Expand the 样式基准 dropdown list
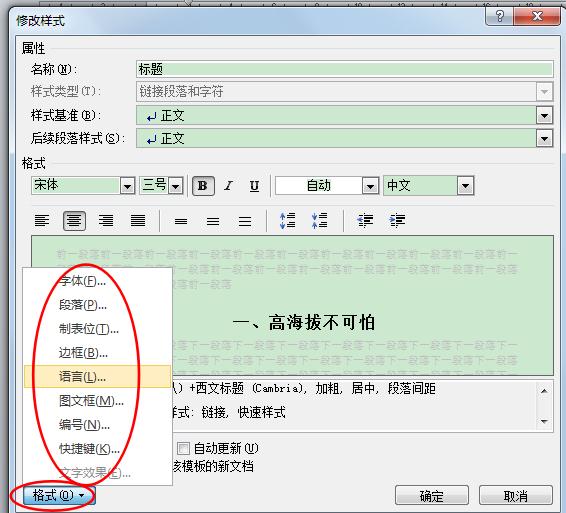The height and width of the screenshot is (513, 566). [545, 116]
